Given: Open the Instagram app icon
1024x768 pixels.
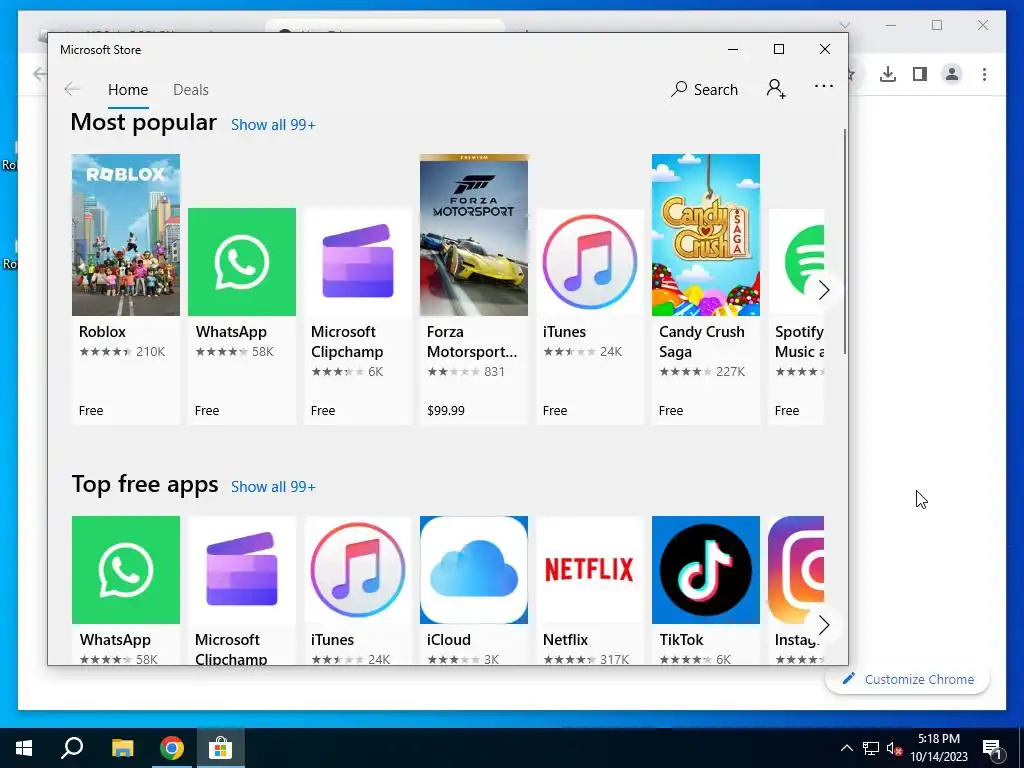Looking at the screenshot, I should point(796,570).
